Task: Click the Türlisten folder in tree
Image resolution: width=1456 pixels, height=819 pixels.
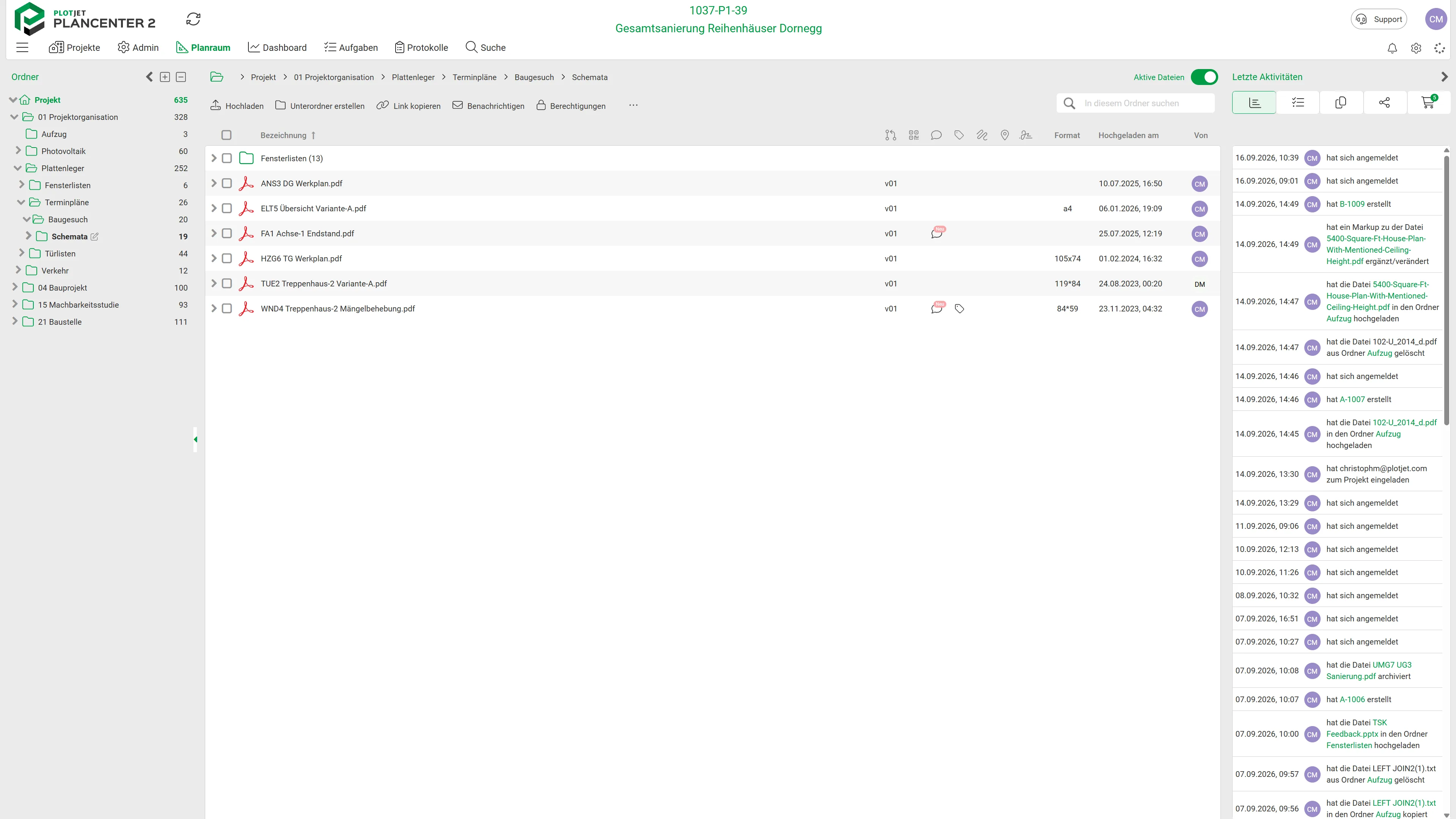Action: 60,254
